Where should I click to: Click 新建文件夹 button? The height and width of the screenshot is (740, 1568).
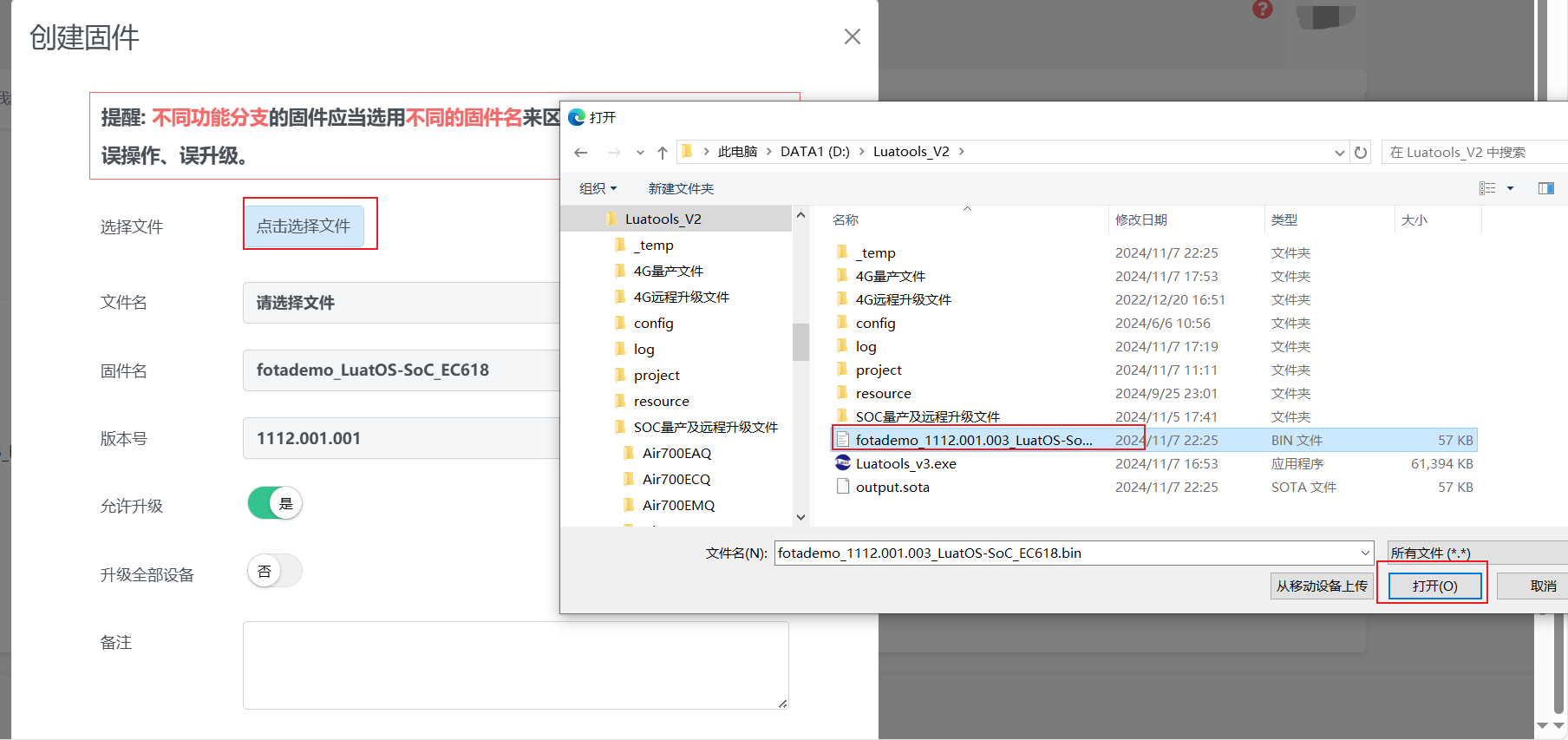point(681,188)
